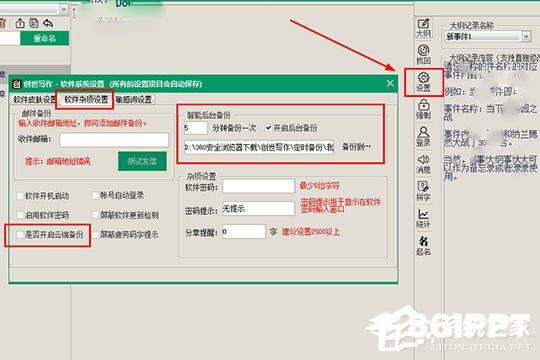The image size is (540, 360).
Task: Click the 分享提醒 word count field
Action: click(243, 232)
